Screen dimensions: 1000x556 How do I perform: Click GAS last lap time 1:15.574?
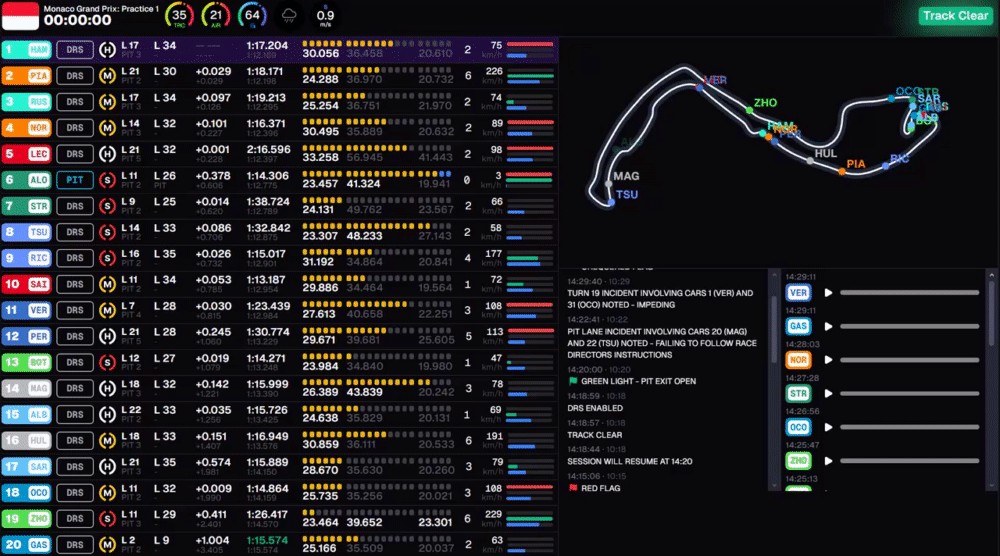(267, 540)
